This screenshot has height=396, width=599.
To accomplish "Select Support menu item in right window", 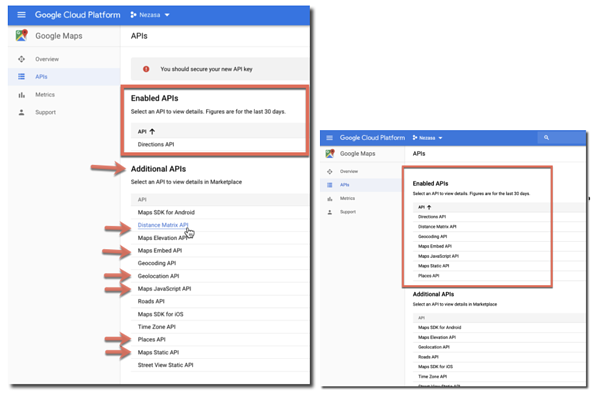I will pyautogui.click(x=348, y=212).
